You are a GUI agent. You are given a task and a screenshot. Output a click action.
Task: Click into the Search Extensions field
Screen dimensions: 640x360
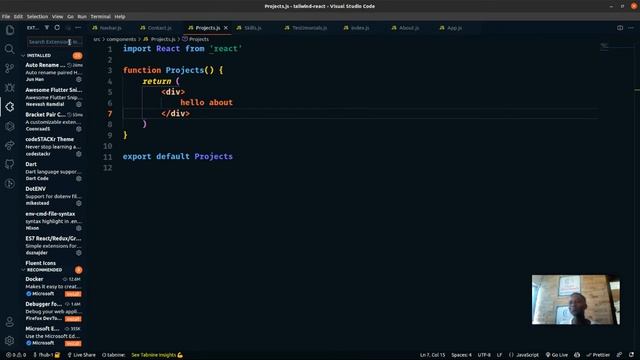pyautogui.click(x=54, y=42)
